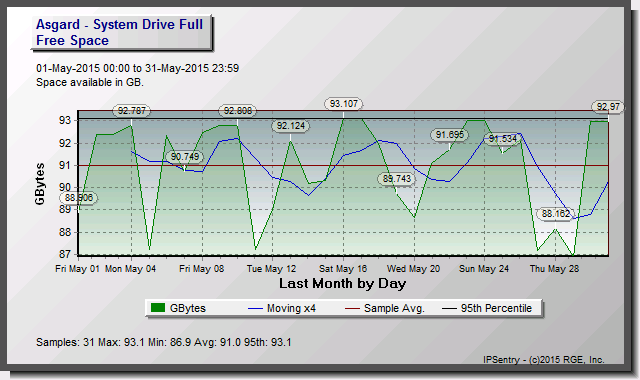Click the 91.534 data label
The height and width of the screenshot is (380, 640).
pyautogui.click(x=502, y=139)
